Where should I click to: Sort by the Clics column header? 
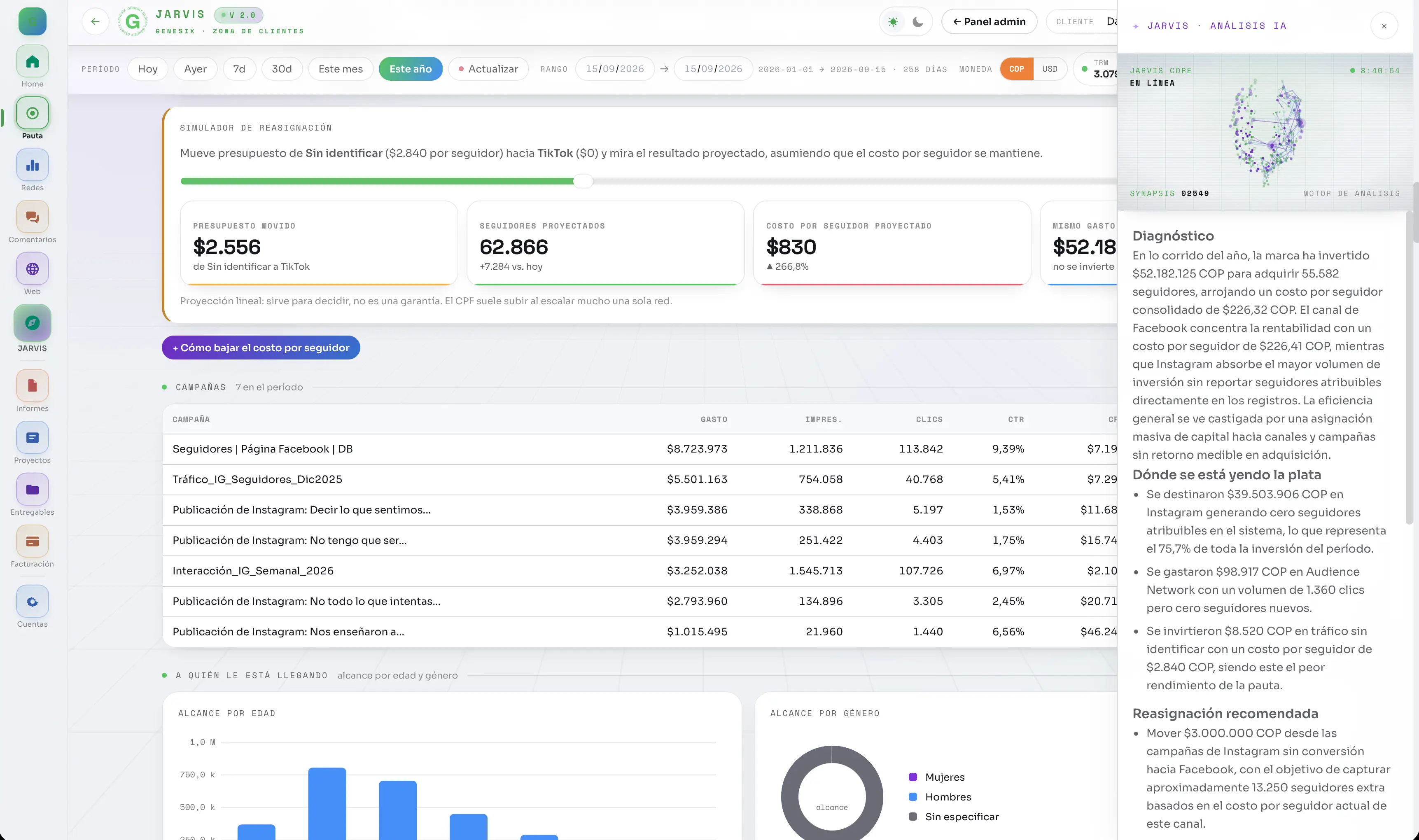[930, 420]
